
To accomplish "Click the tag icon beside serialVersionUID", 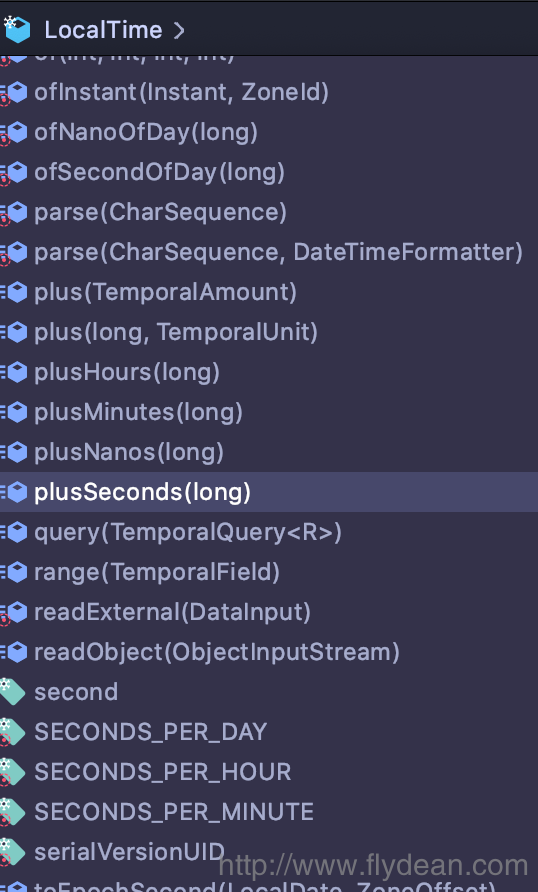I will [x=13, y=852].
